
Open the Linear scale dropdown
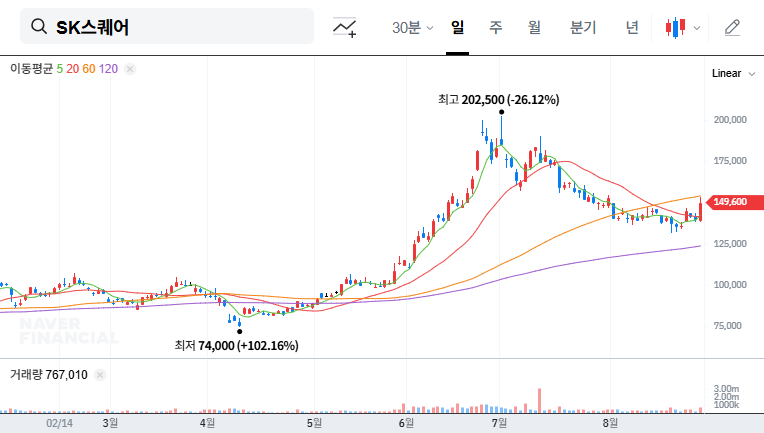733,74
